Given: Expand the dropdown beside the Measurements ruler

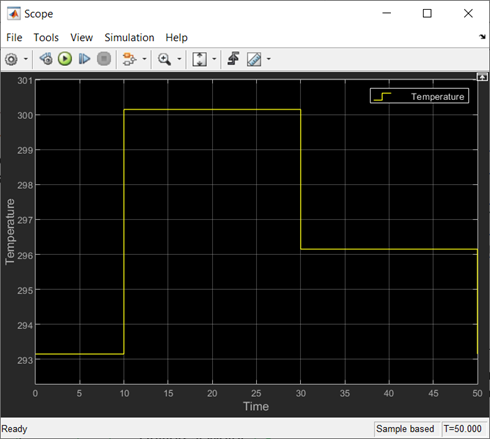Looking at the screenshot, I should (x=269, y=59).
